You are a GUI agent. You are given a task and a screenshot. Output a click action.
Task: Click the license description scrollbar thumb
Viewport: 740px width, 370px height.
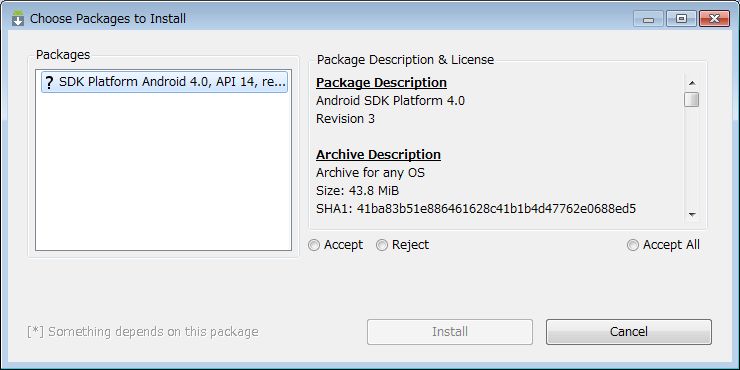pos(692,100)
